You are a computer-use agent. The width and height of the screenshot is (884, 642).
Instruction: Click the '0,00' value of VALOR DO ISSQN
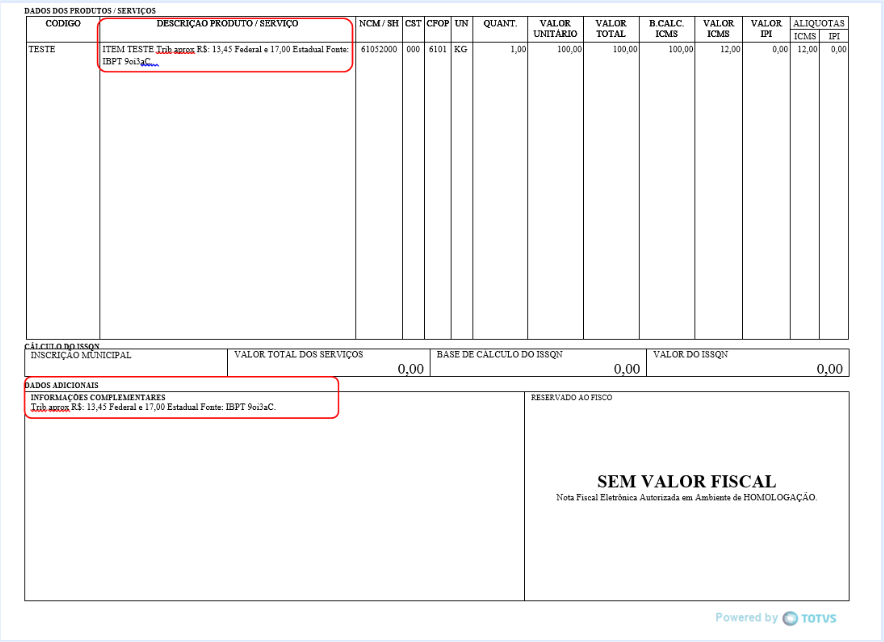(830, 369)
